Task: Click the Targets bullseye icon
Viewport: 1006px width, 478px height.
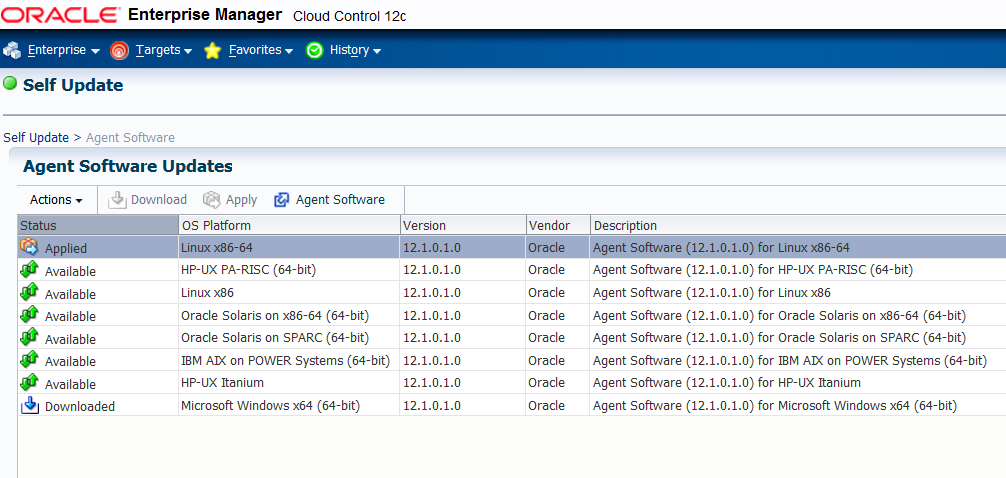Action: click(119, 50)
